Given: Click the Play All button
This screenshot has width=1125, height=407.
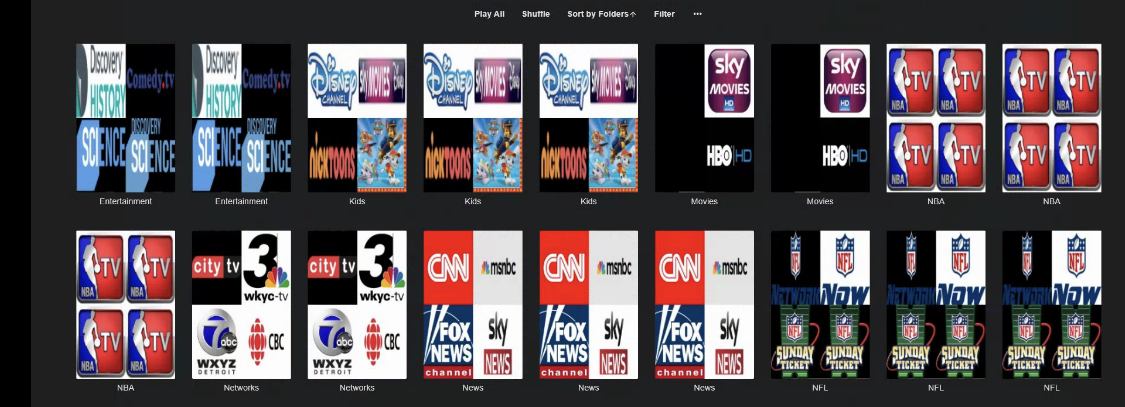Looking at the screenshot, I should (489, 14).
